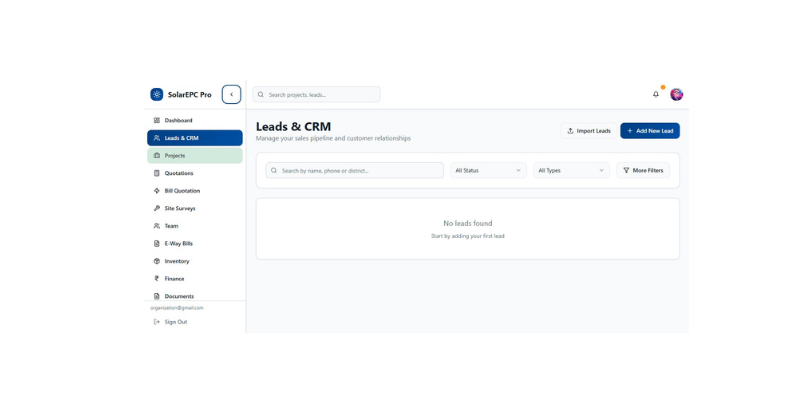Image resolution: width=800 pixels, height=400 pixels.
Task: Open the All Types dropdown
Action: tap(571, 170)
